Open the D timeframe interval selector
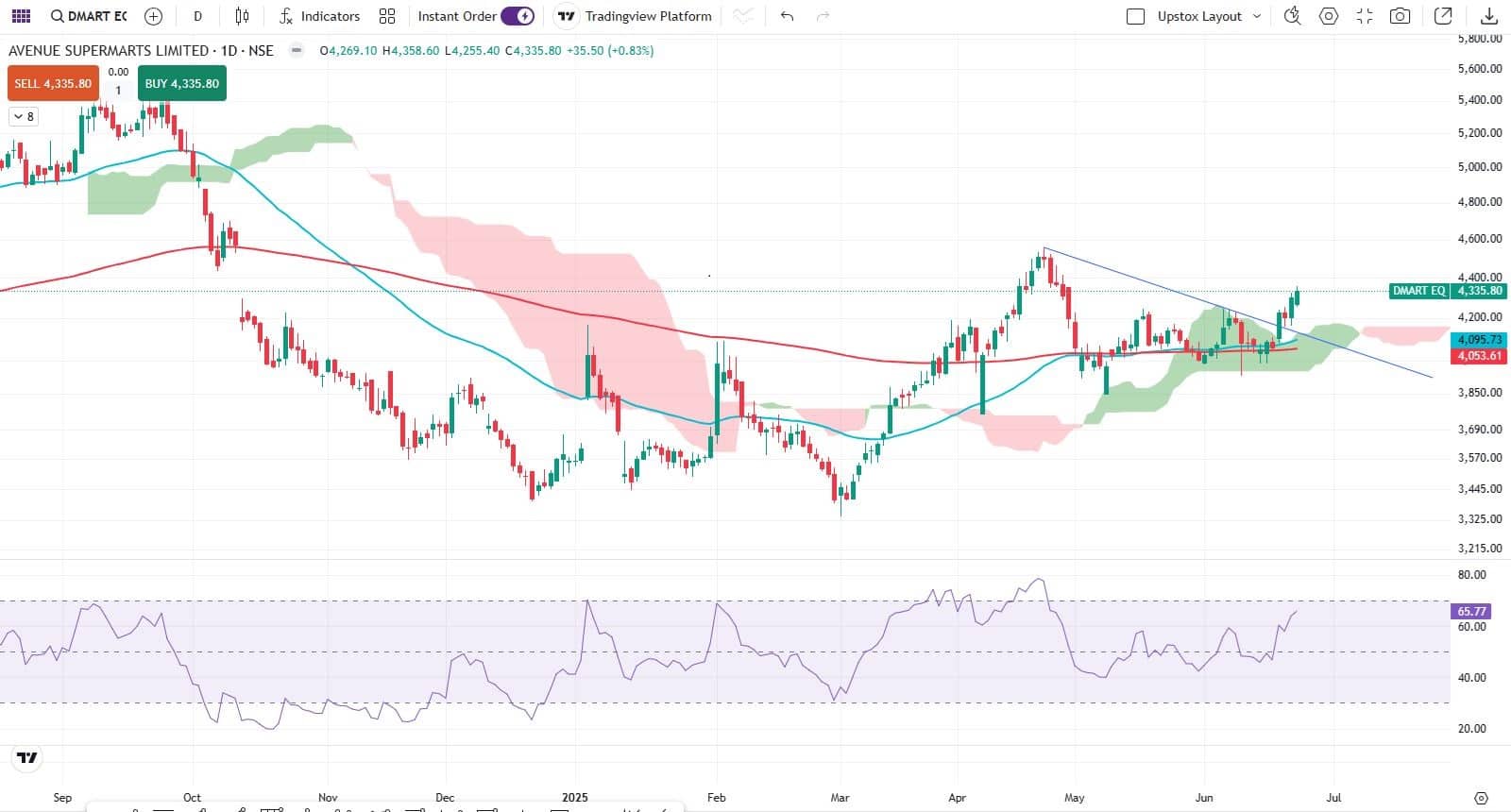Viewport: 1511px width, 812px height. point(197,16)
